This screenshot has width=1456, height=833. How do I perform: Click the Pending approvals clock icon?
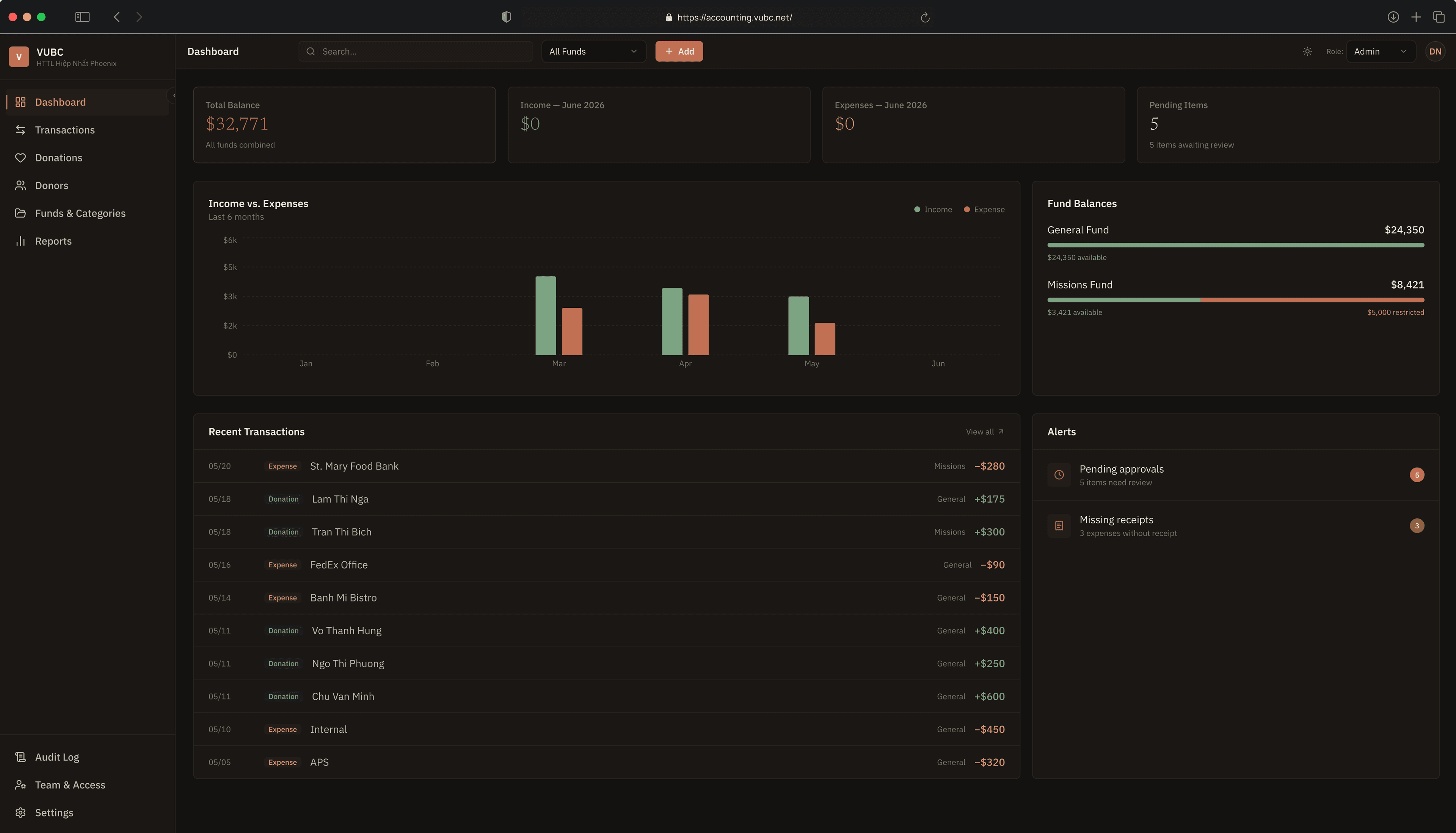click(x=1059, y=475)
